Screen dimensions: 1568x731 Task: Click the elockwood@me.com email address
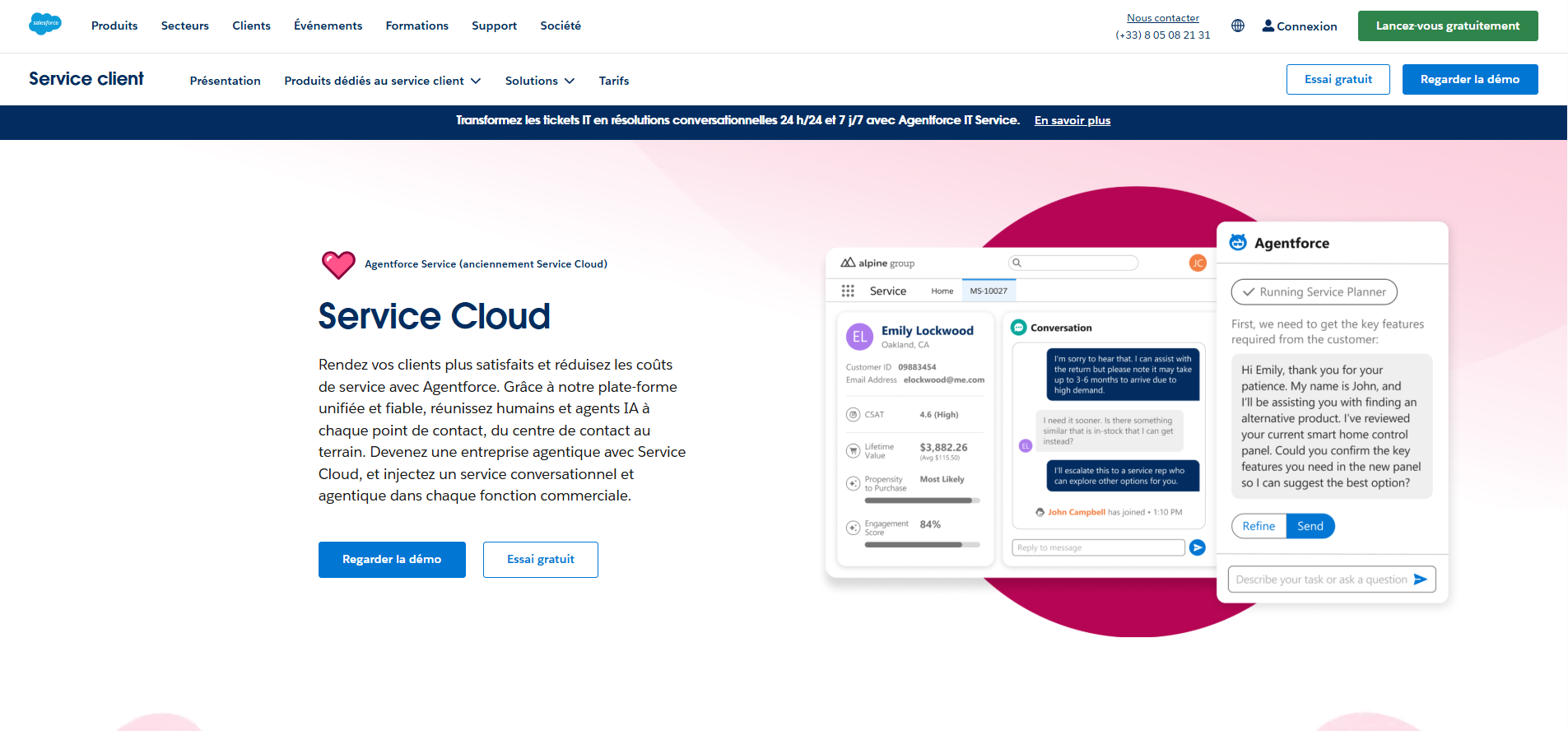point(944,379)
